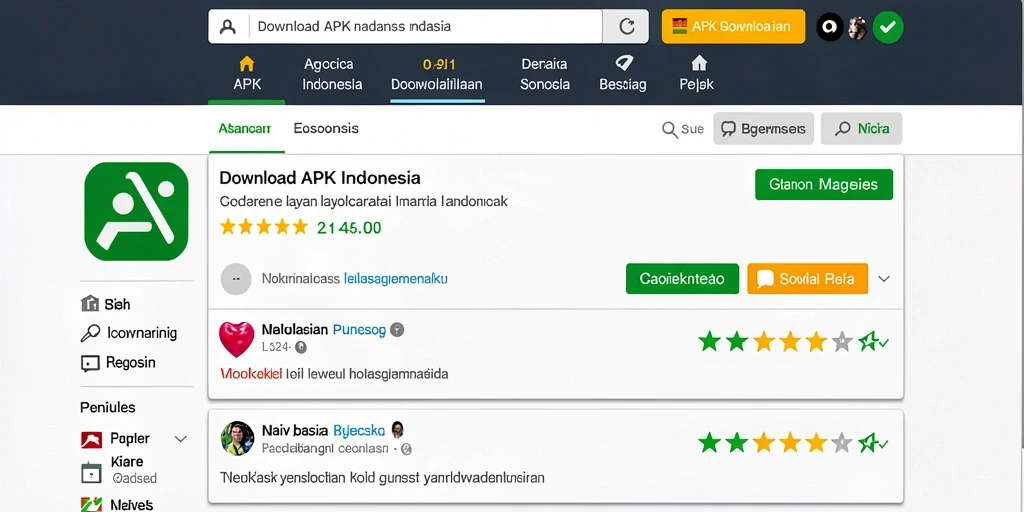Click the black circle icon in header
The width and height of the screenshot is (1024, 512).
tap(829, 27)
